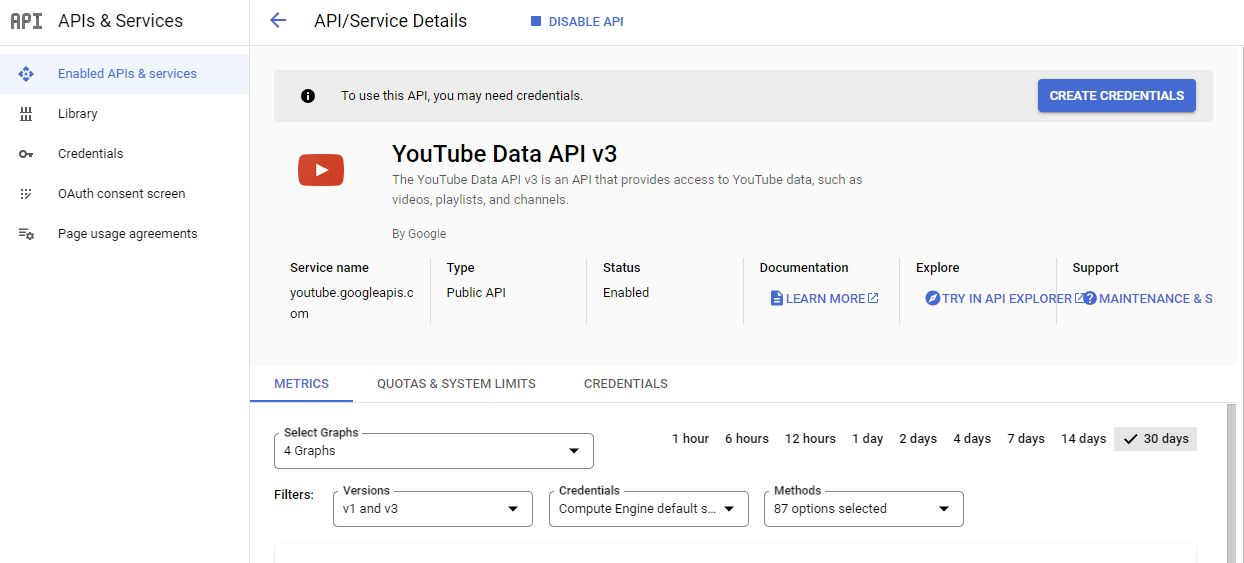Click the YouTube play logo

[321, 170]
